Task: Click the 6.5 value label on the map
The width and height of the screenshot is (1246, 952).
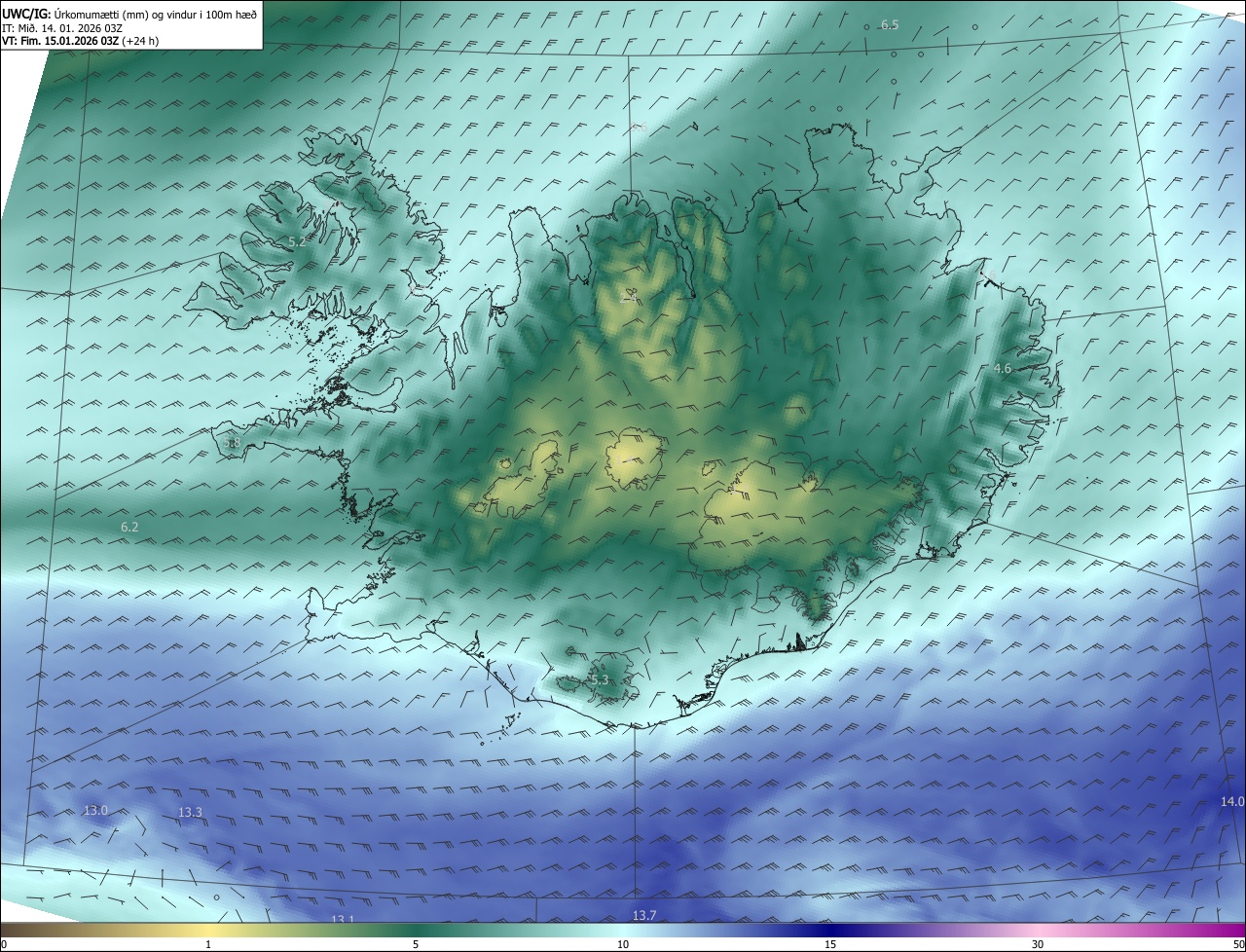Action: (x=890, y=24)
